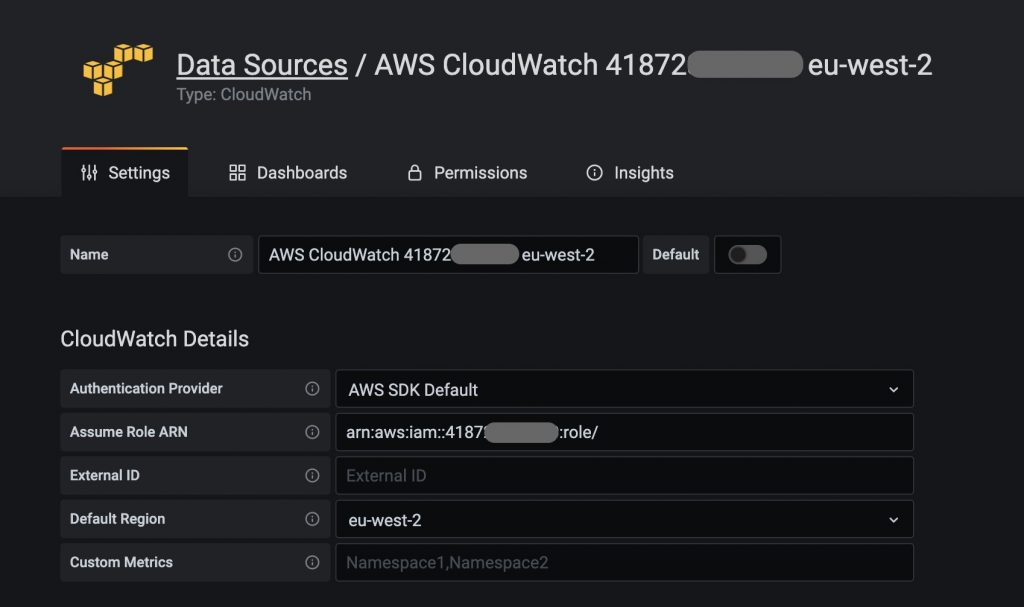Click the data source Name input field

click(x=449, y=255)
